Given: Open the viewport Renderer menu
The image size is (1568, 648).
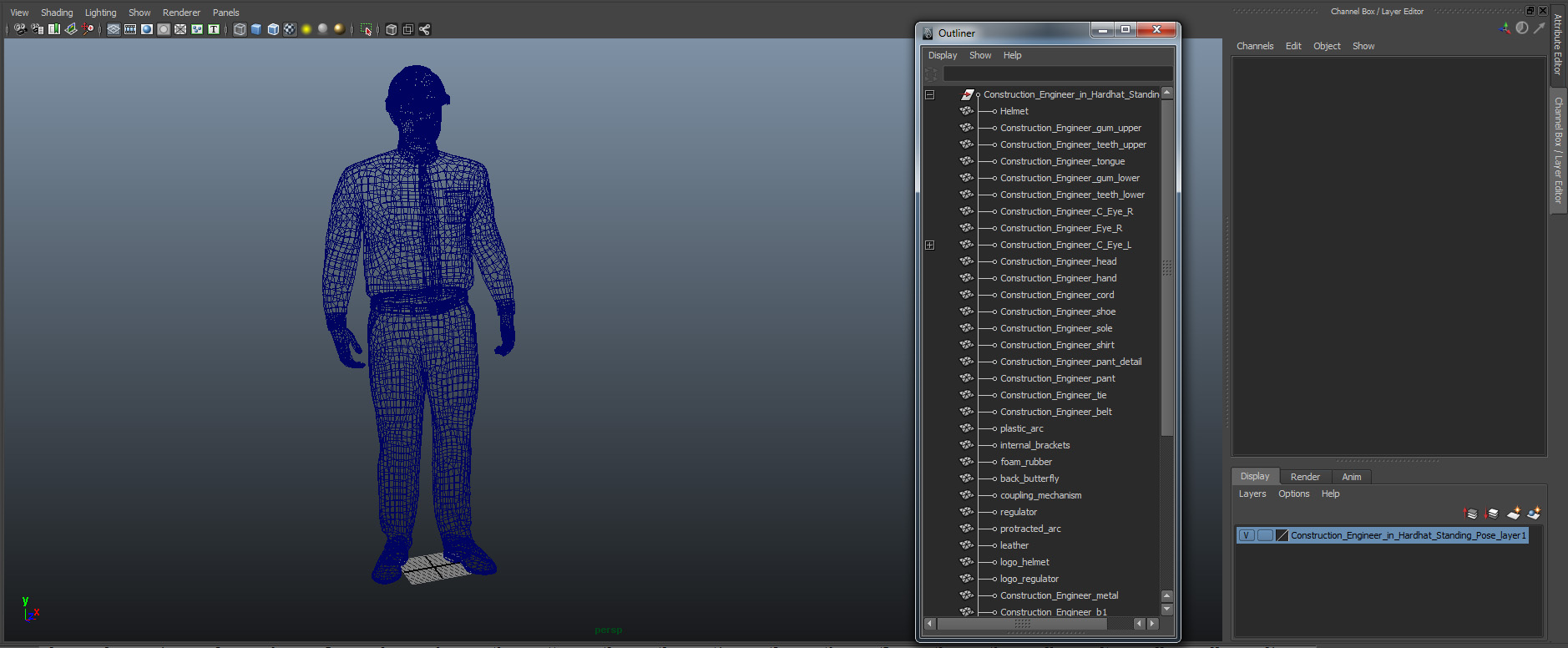Looking at the screenshot, I should point(181,13).
